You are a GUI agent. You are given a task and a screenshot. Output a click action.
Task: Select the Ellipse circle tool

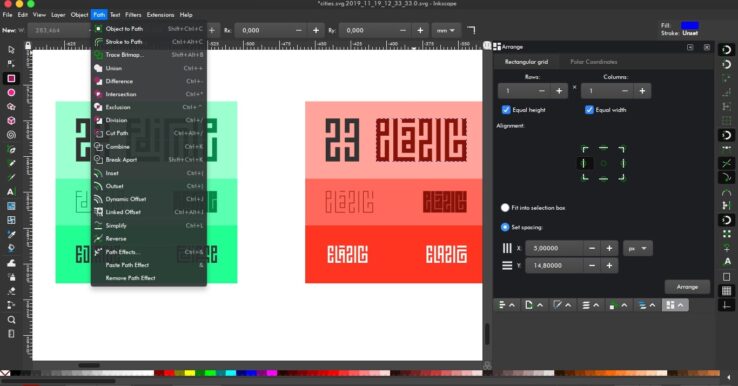pyautogui.click(x=11, y=92)
